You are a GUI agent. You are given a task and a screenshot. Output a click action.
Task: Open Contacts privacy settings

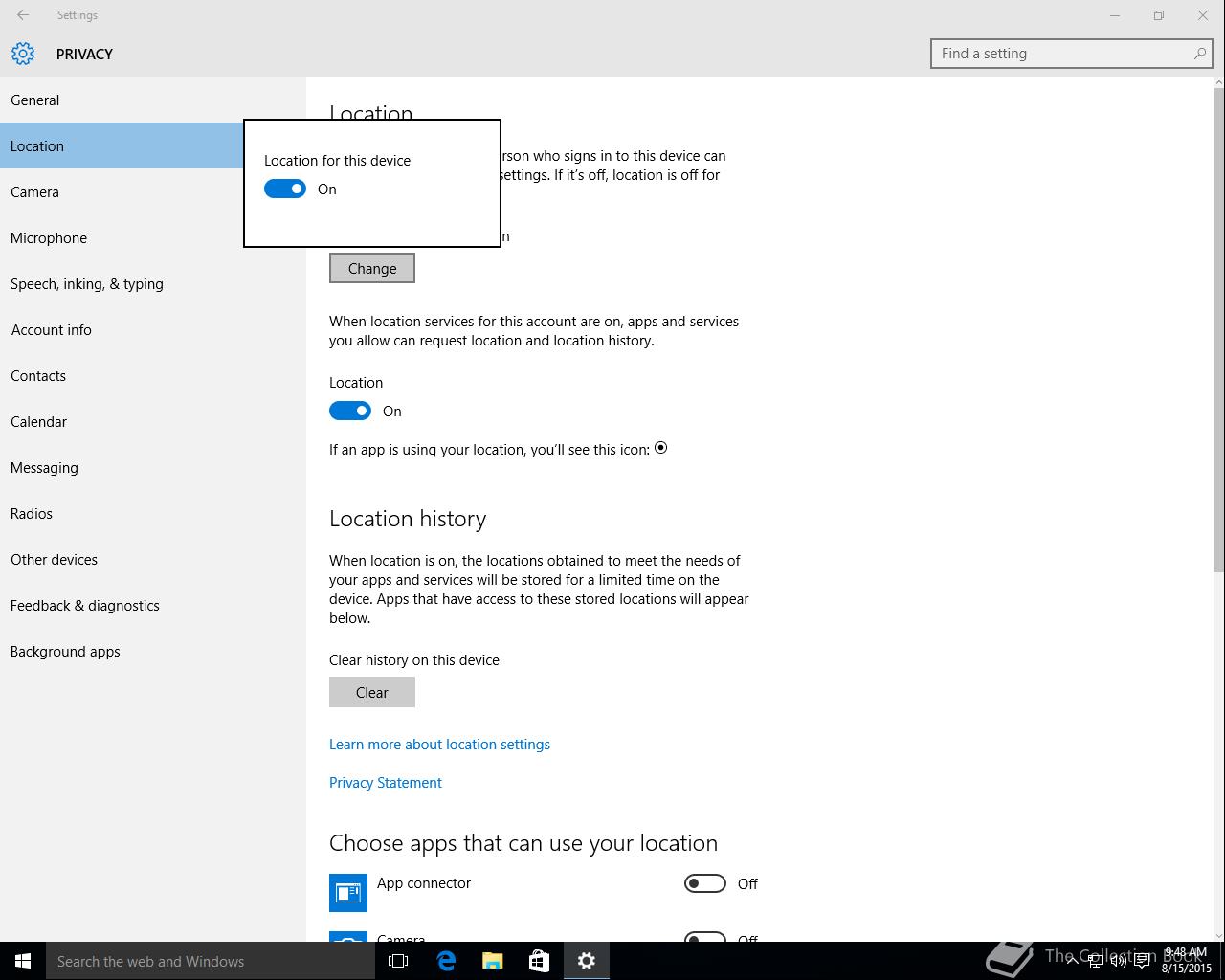pos(153,375)
